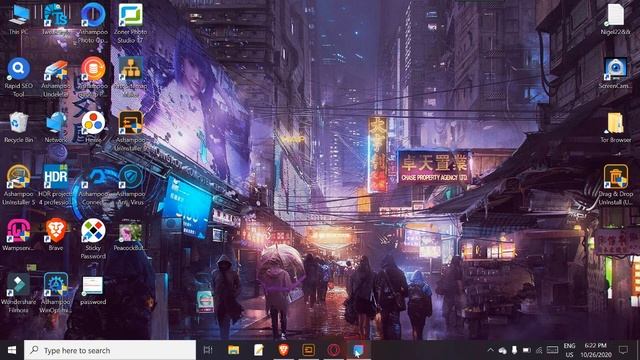Select the TweakStyle shortcut with Ts logo
Screen dimensions: 640x360
(x=56, y=18)
